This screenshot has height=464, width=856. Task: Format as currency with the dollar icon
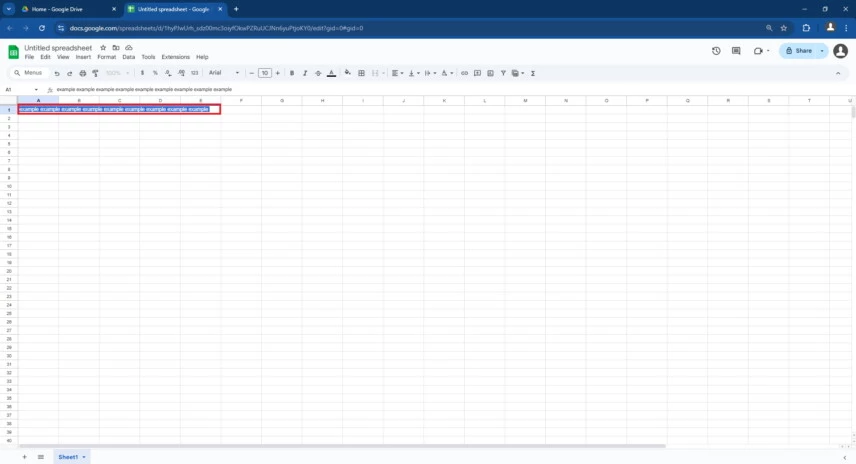click(x=142, y=73)
